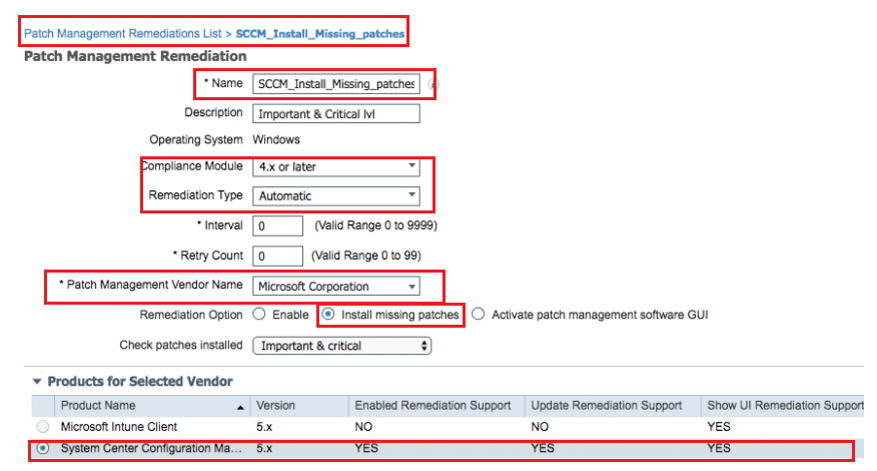Click YES under Update Remediation Support for SCCM
This screenshot has height=471, width=877.
(x=543, y=448)
